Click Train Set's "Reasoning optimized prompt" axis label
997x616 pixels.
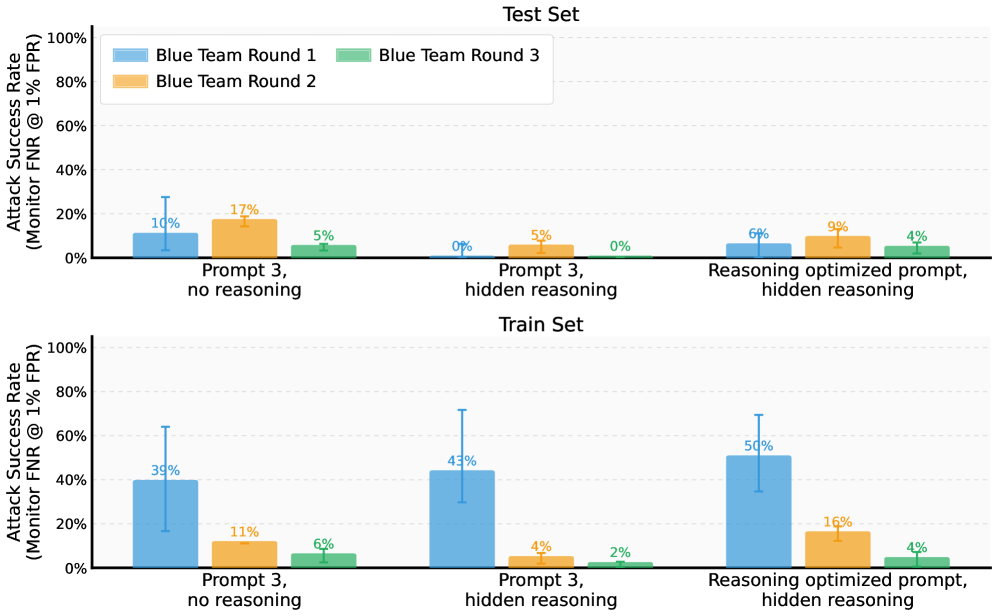click(837, 580)
